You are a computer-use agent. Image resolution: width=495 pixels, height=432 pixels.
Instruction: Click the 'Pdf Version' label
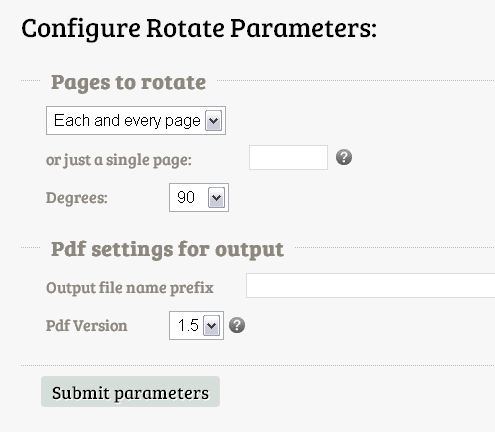click(x=86, y=326)
